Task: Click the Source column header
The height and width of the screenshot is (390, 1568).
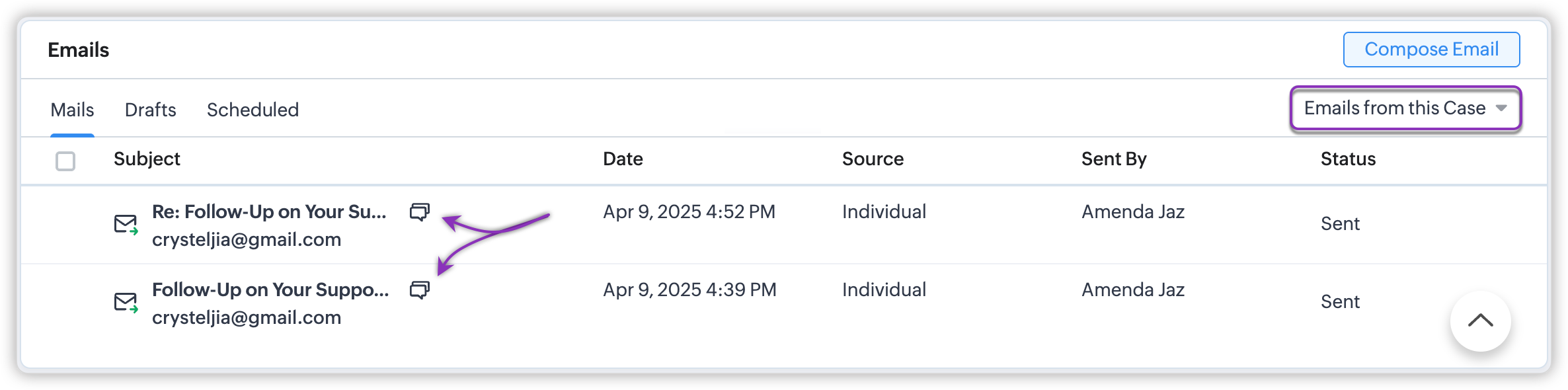Action: point(873,159)
